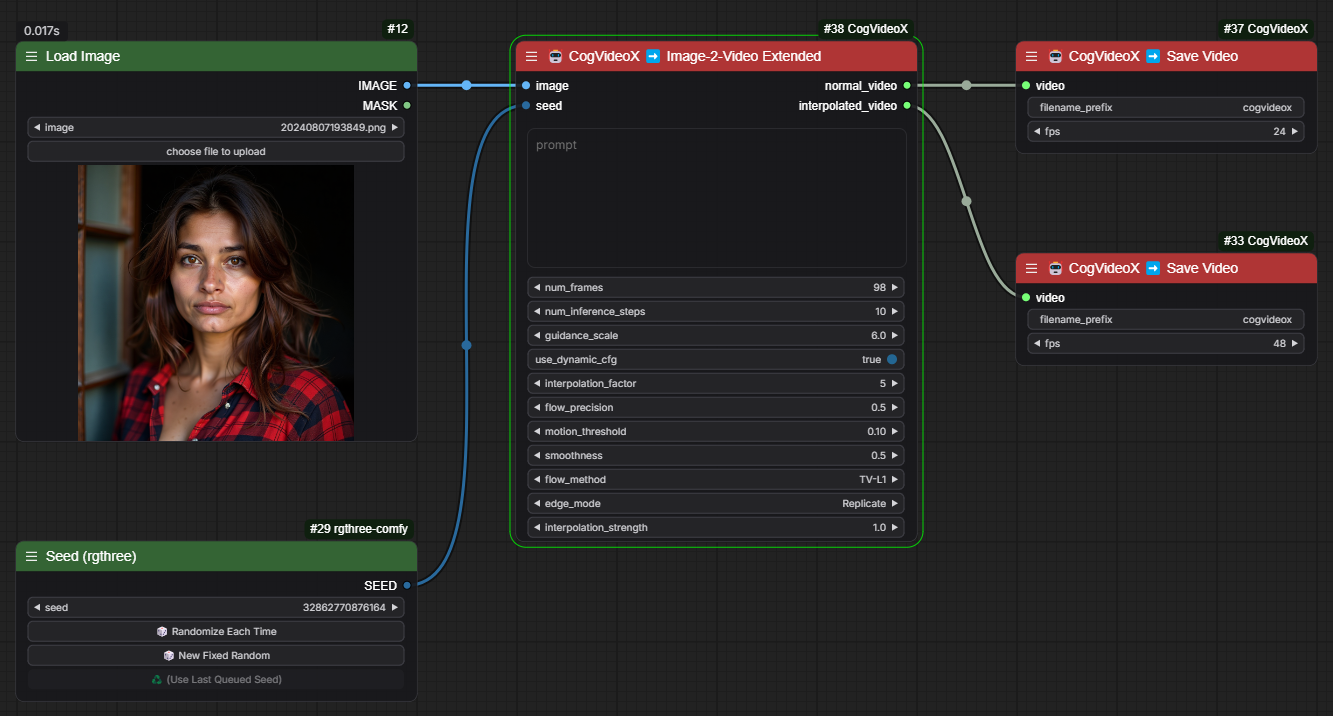This screenshot has height=716, width=1333.
Task: Click New Fixed Random button
Action: point(216,656)
